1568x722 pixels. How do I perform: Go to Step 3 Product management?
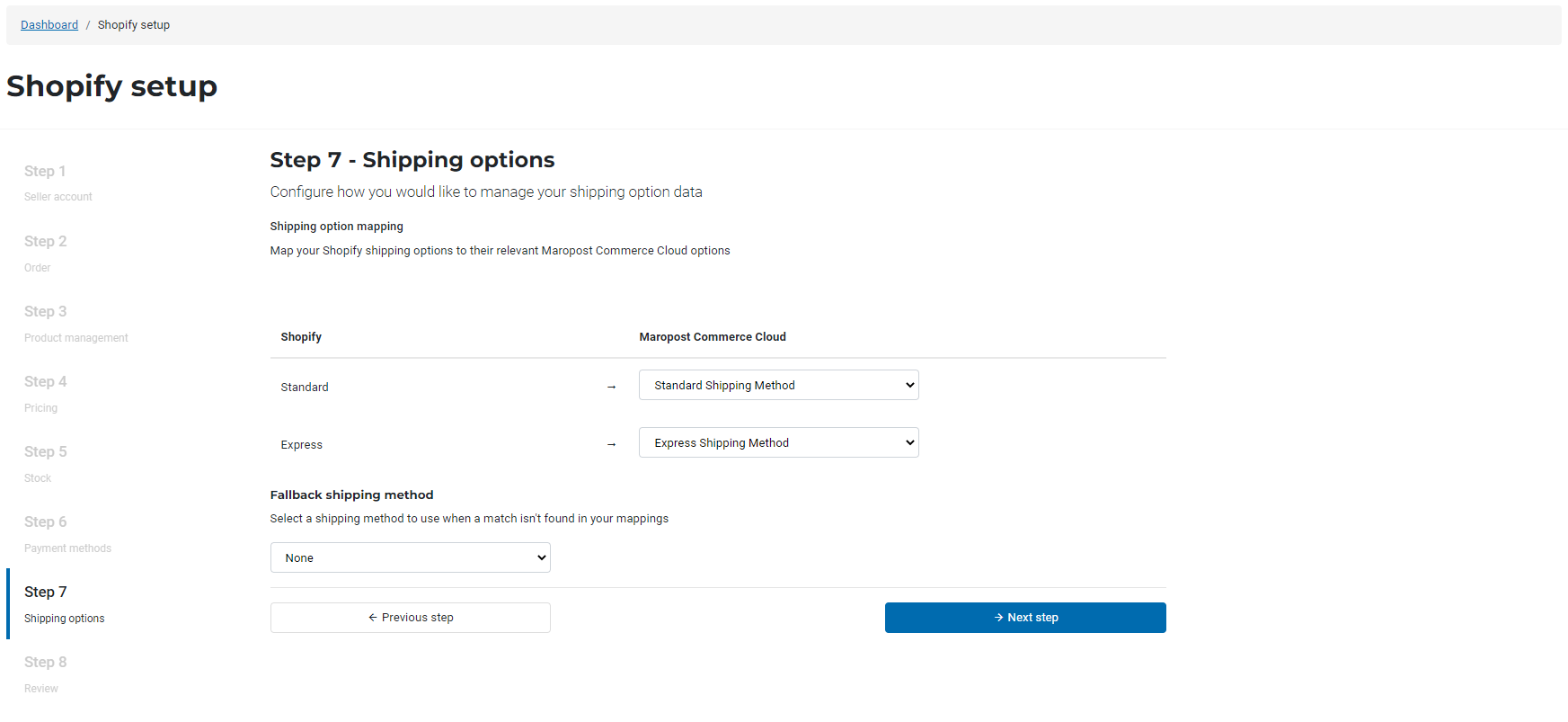76,323
